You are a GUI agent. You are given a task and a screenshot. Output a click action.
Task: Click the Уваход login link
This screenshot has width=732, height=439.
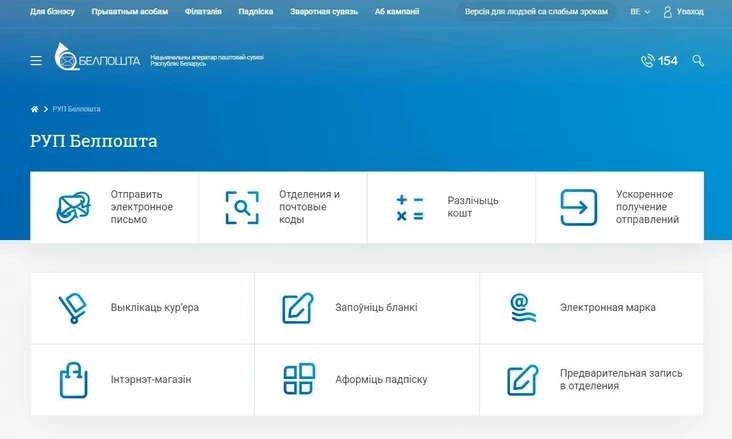pos(690,12)
